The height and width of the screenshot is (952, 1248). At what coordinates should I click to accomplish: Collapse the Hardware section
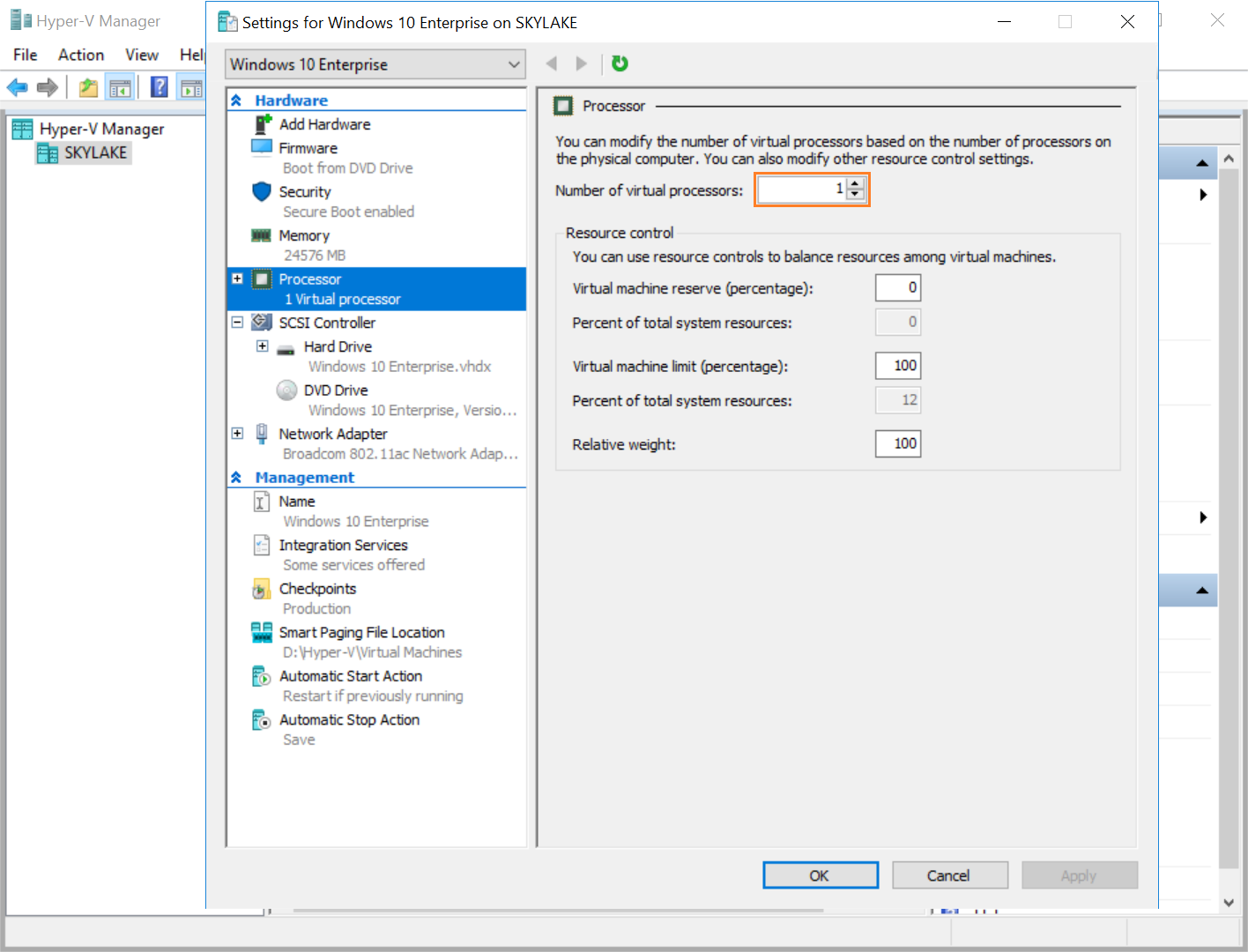click(x=236, y=100)
